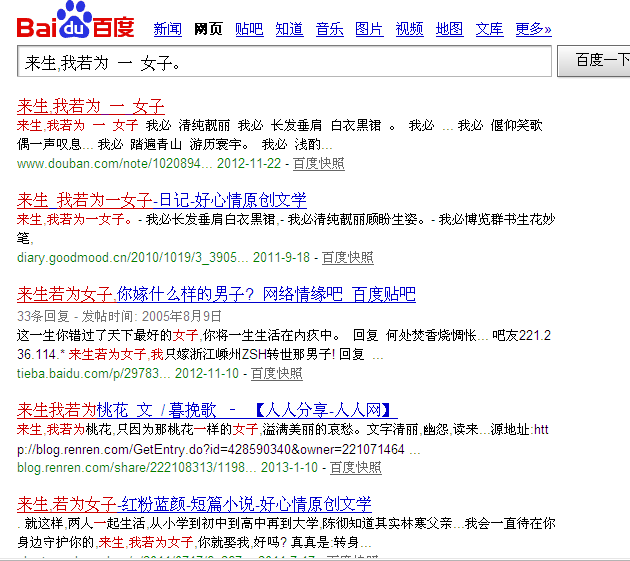Open the first result from douban

(91, 106)
